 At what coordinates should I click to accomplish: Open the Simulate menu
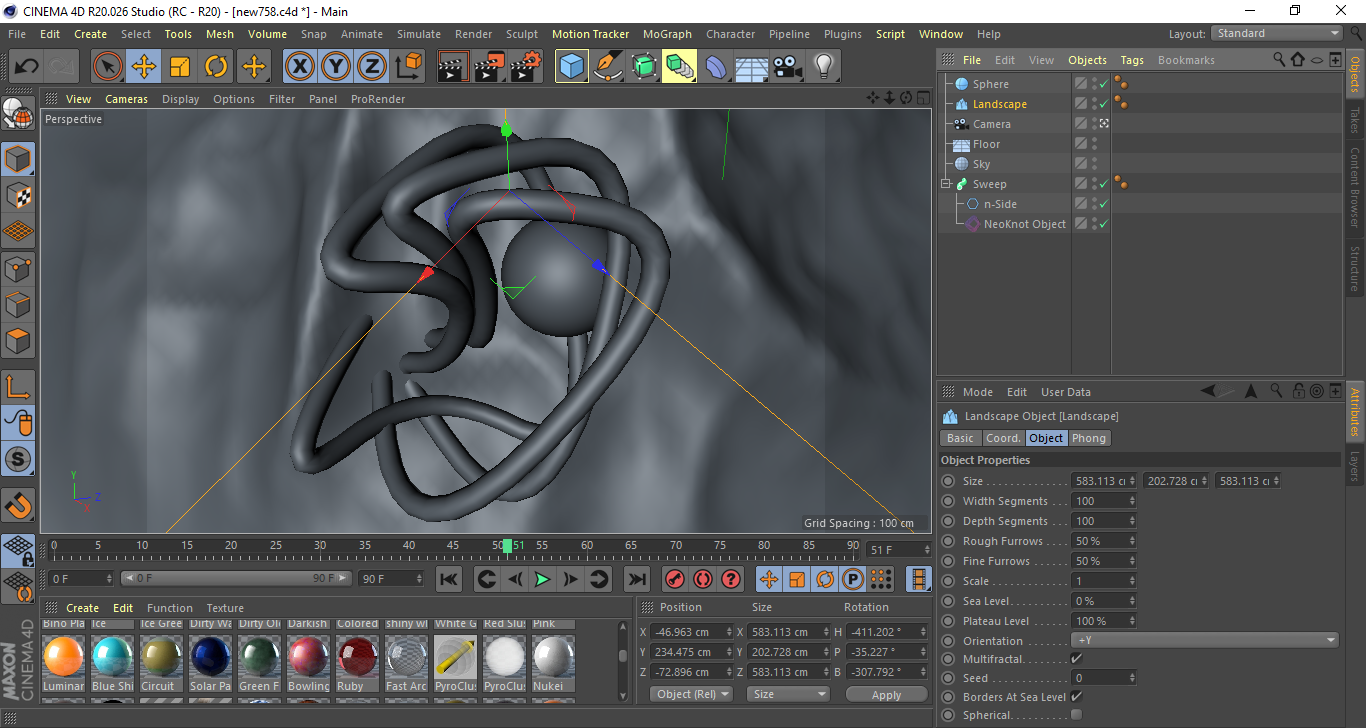pos(418,34)
